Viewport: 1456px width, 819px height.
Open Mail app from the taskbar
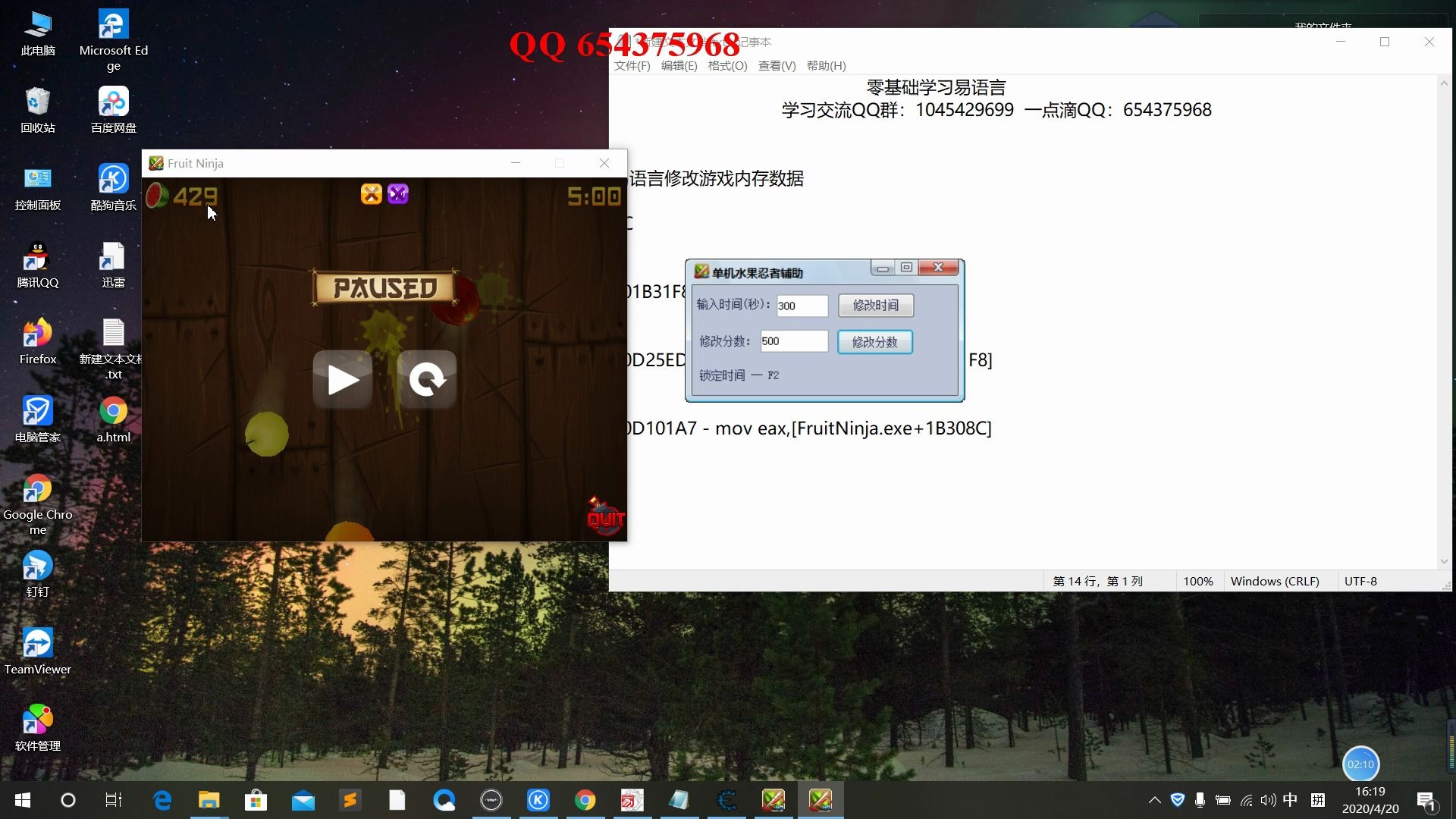pos(303,800)
